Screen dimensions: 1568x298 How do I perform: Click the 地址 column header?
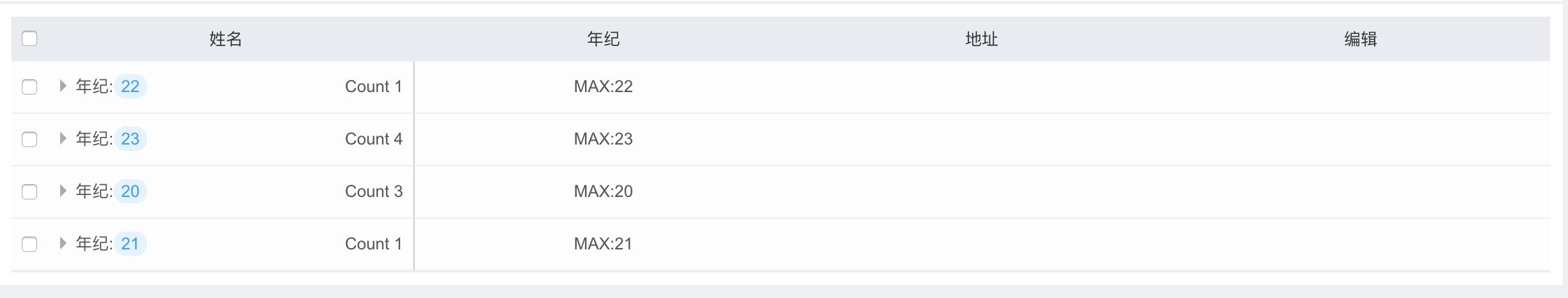point(981,39)
